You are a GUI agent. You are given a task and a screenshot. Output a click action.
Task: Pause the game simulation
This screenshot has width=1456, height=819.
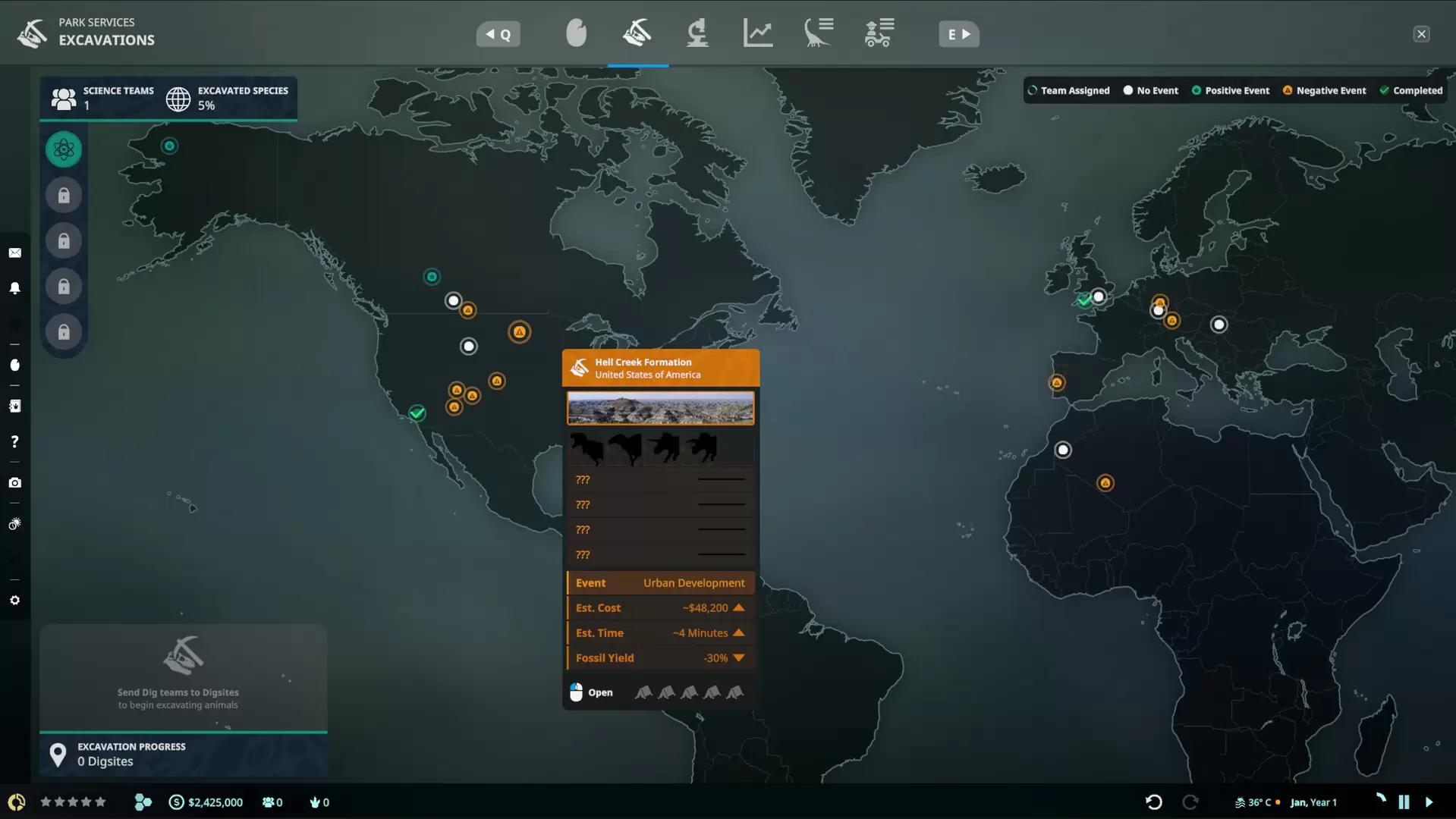pos(1404,802)
